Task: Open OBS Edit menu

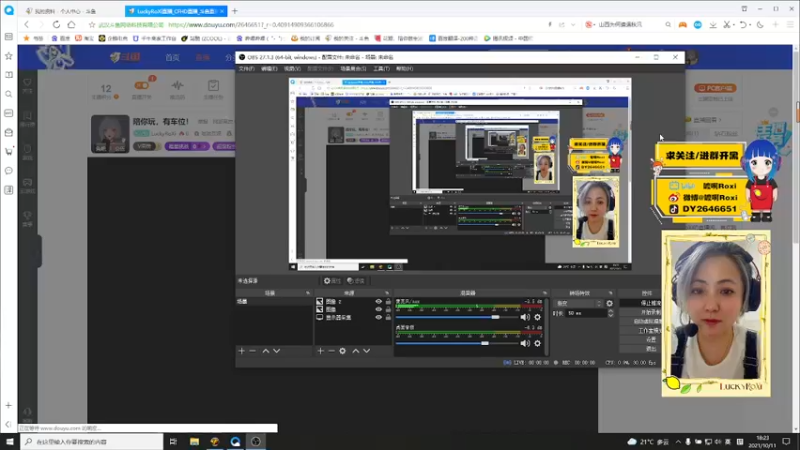Action: pos(269,68)
